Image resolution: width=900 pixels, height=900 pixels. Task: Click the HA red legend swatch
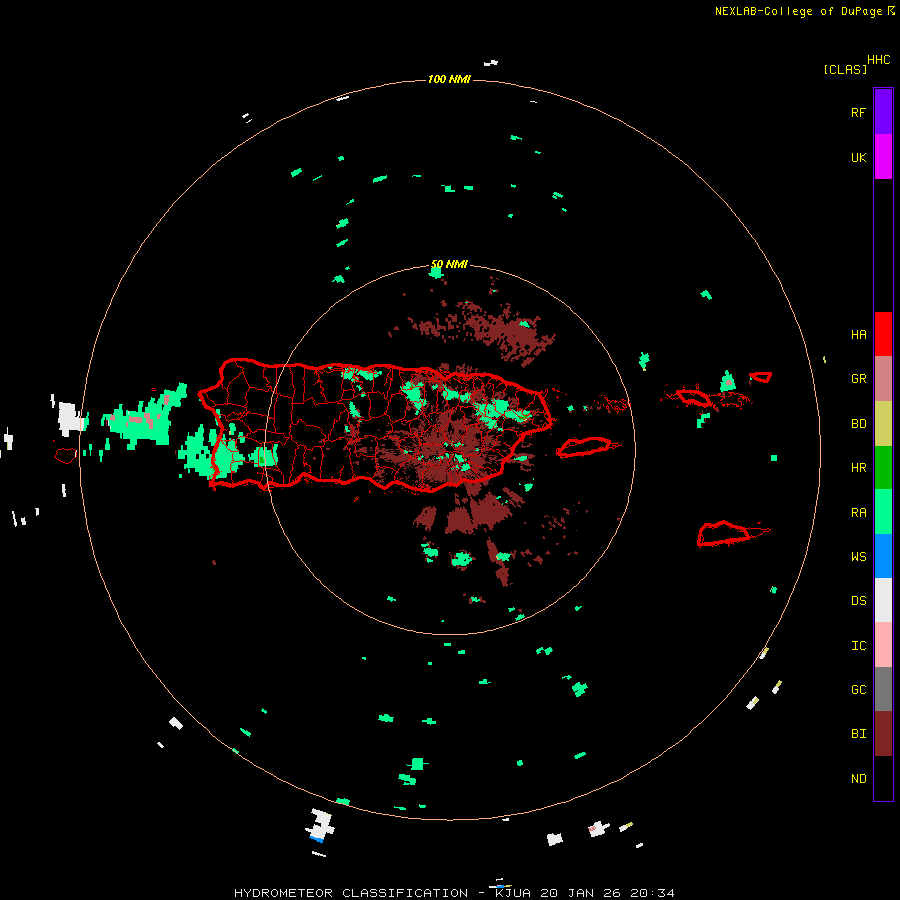883,334
